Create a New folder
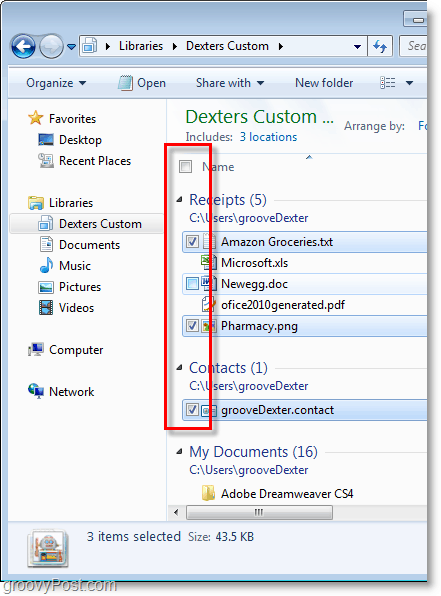 coord(324,82)
